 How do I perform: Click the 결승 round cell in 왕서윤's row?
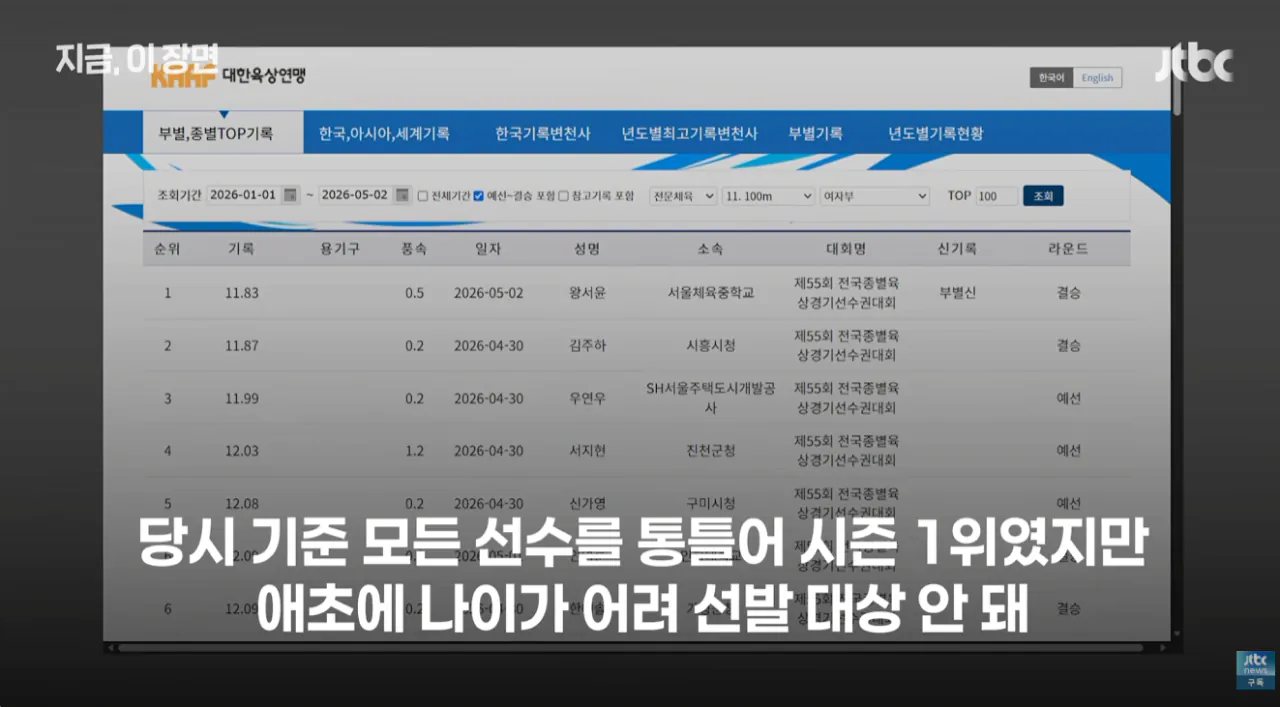coord(1069,293)
